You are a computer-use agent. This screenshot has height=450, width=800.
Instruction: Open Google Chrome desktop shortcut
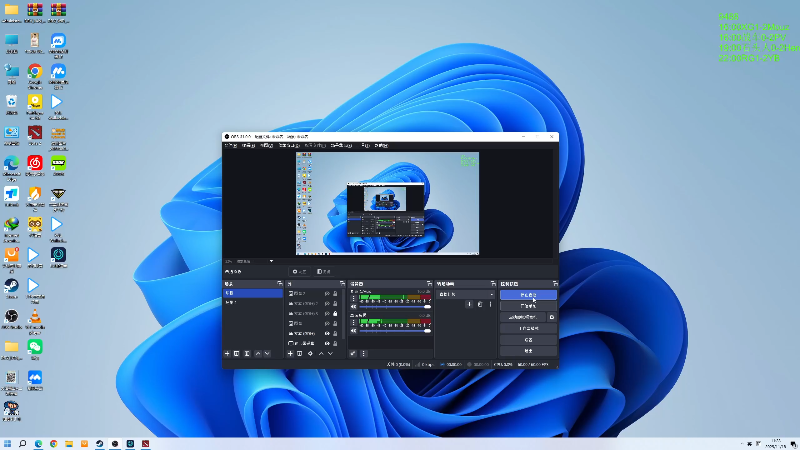35,74
